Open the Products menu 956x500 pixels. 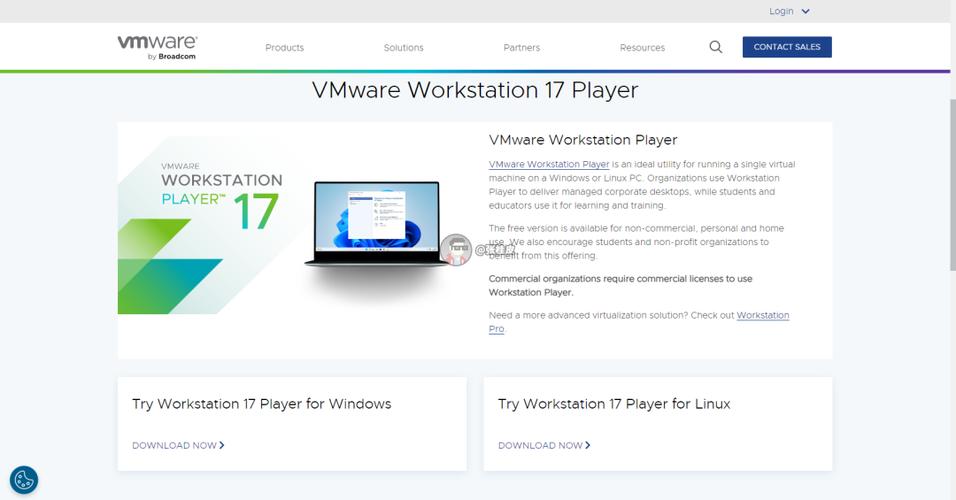click(x=284, y=48)
